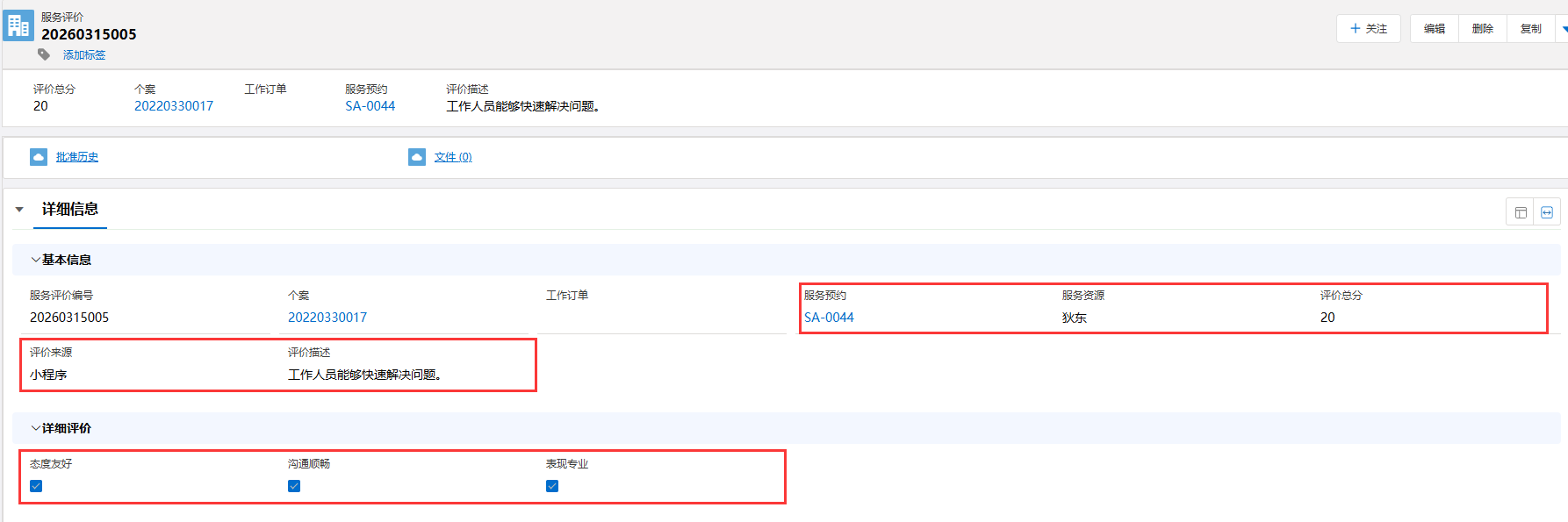Click the cloud icon next to 批准历史
This screenshot has height=522, width=1568.
[x=39, y=157]
